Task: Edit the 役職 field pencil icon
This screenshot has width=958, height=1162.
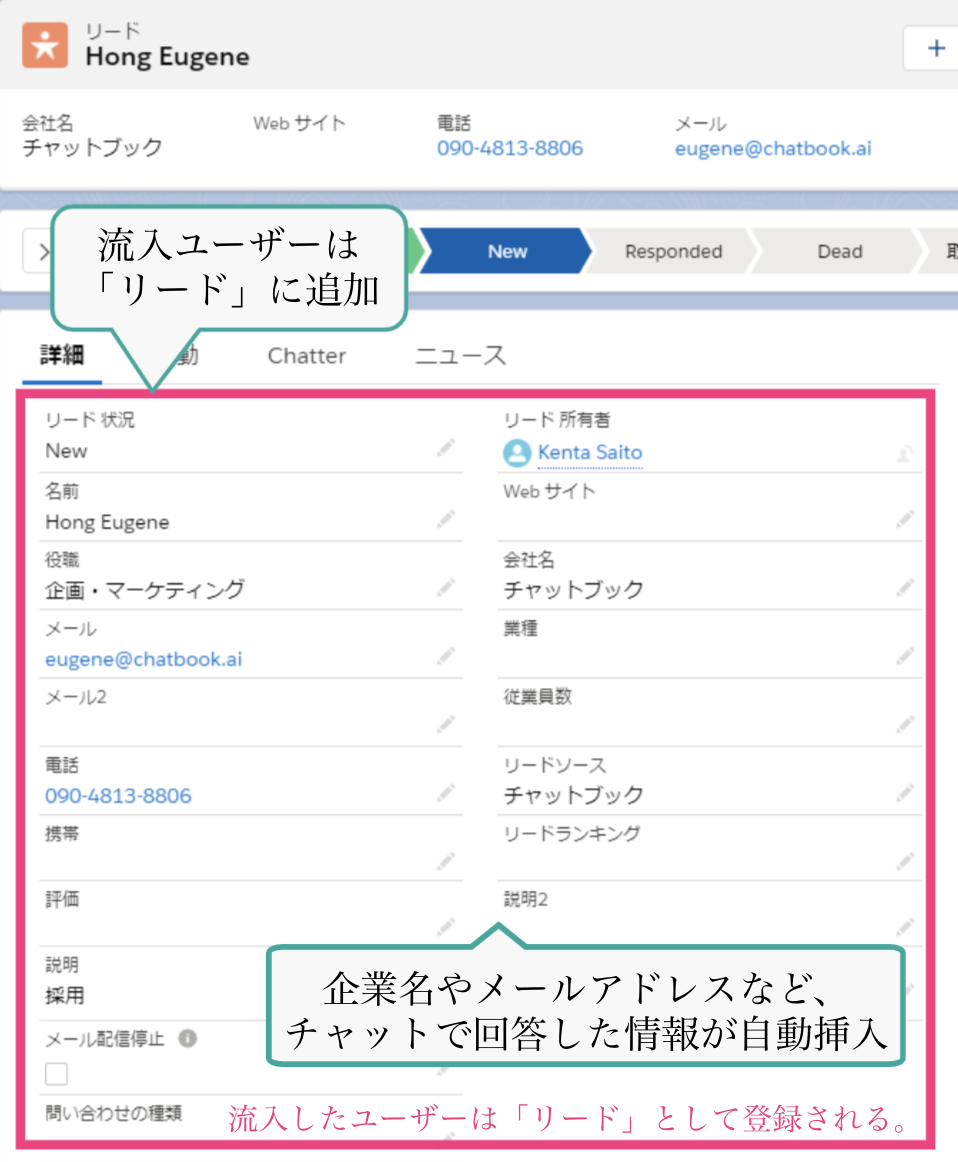Action: [x=445, y=588]
